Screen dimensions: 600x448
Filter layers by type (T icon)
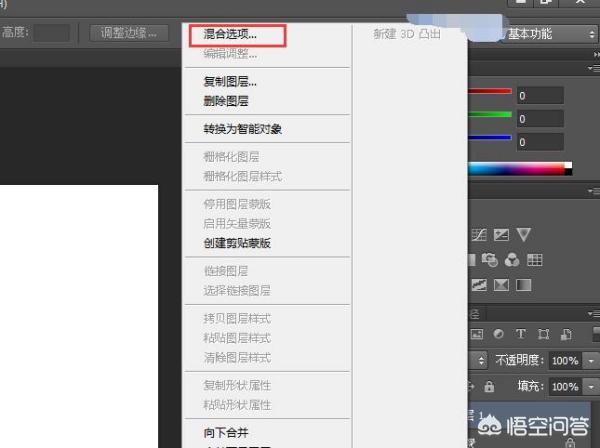click(520, 334)
